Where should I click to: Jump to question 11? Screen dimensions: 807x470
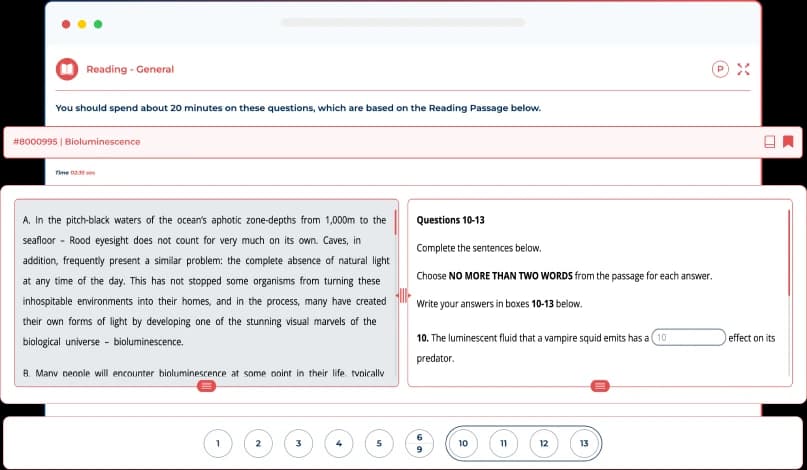pyautogui.click(x=503, y=443)
